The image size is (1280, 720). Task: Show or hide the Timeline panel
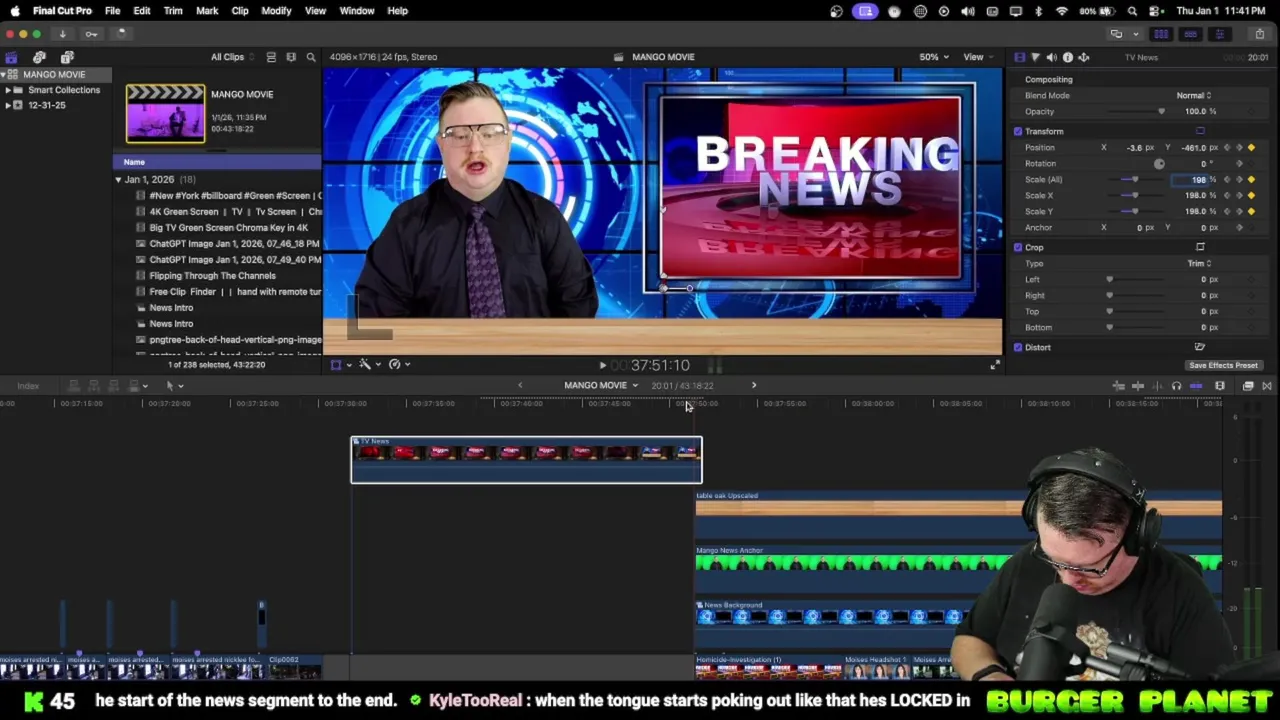coord(1190,34)
